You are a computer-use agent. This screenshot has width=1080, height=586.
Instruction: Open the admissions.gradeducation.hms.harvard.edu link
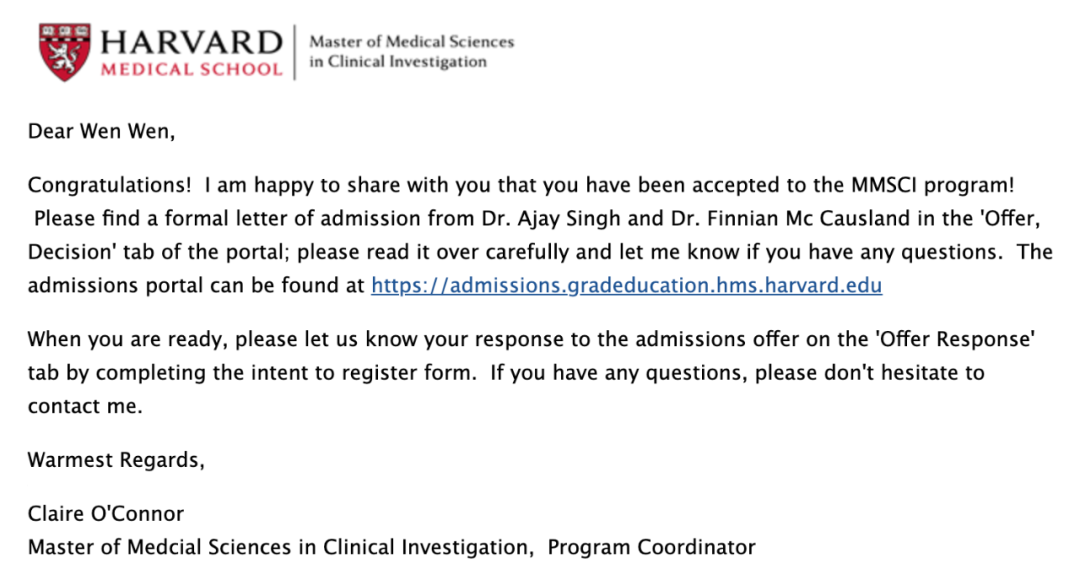pyautogui.click(x=626, y=285)
